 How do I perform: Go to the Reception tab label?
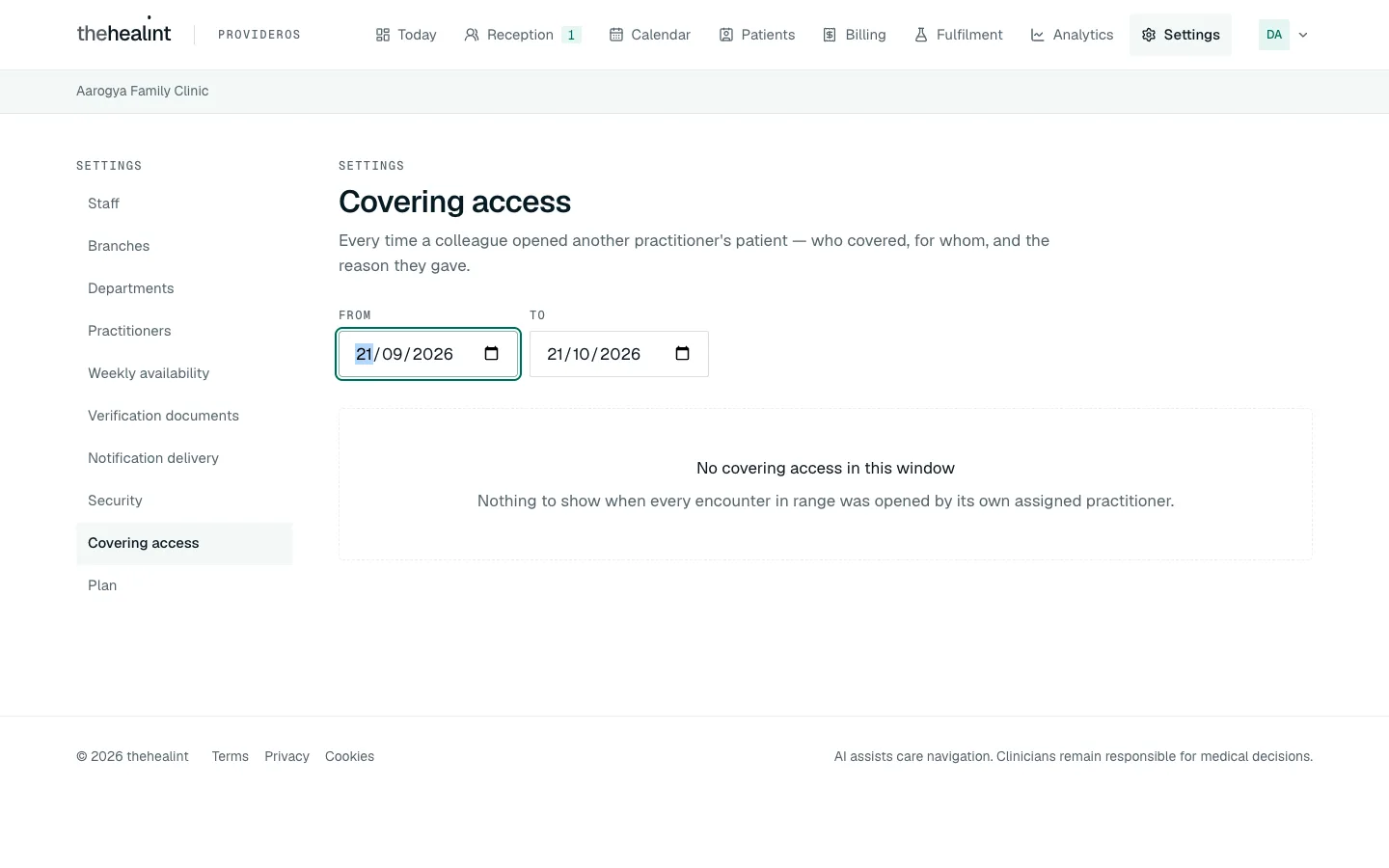tap(520, 35)
